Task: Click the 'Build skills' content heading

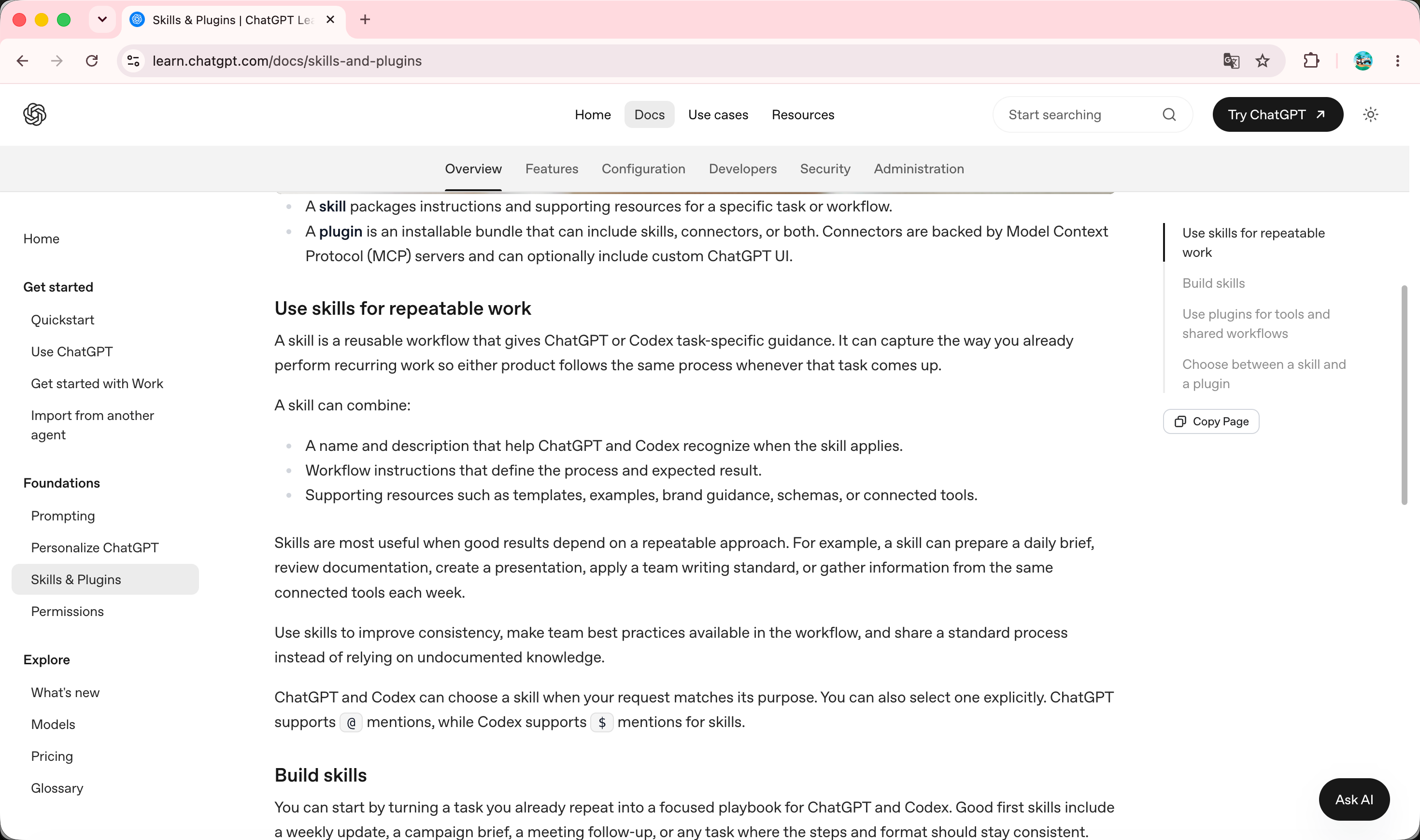Action: (x=320, y=775)
